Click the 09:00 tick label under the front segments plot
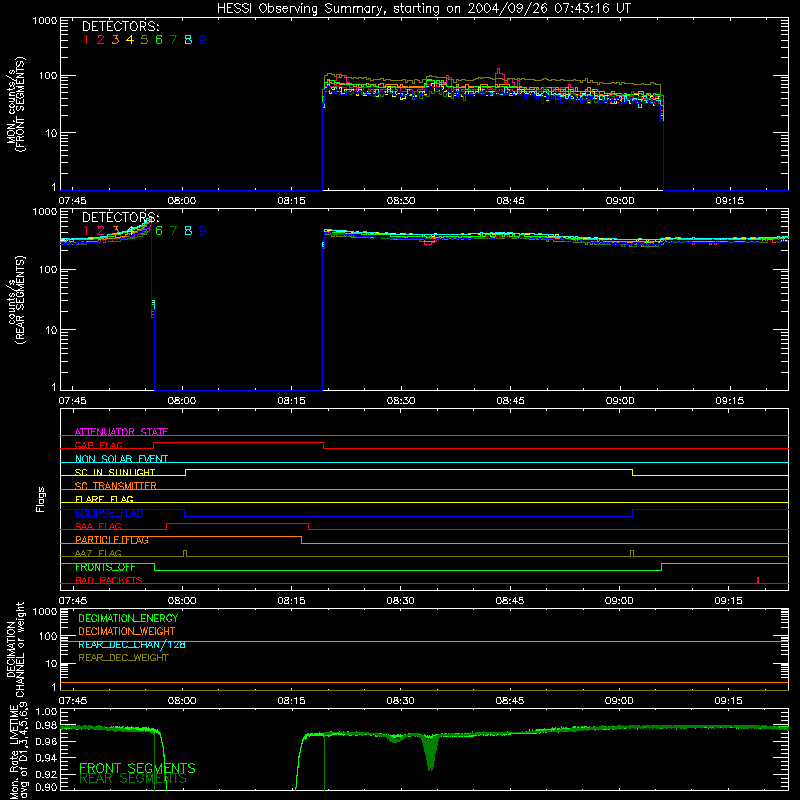 (x=619, y=201)
